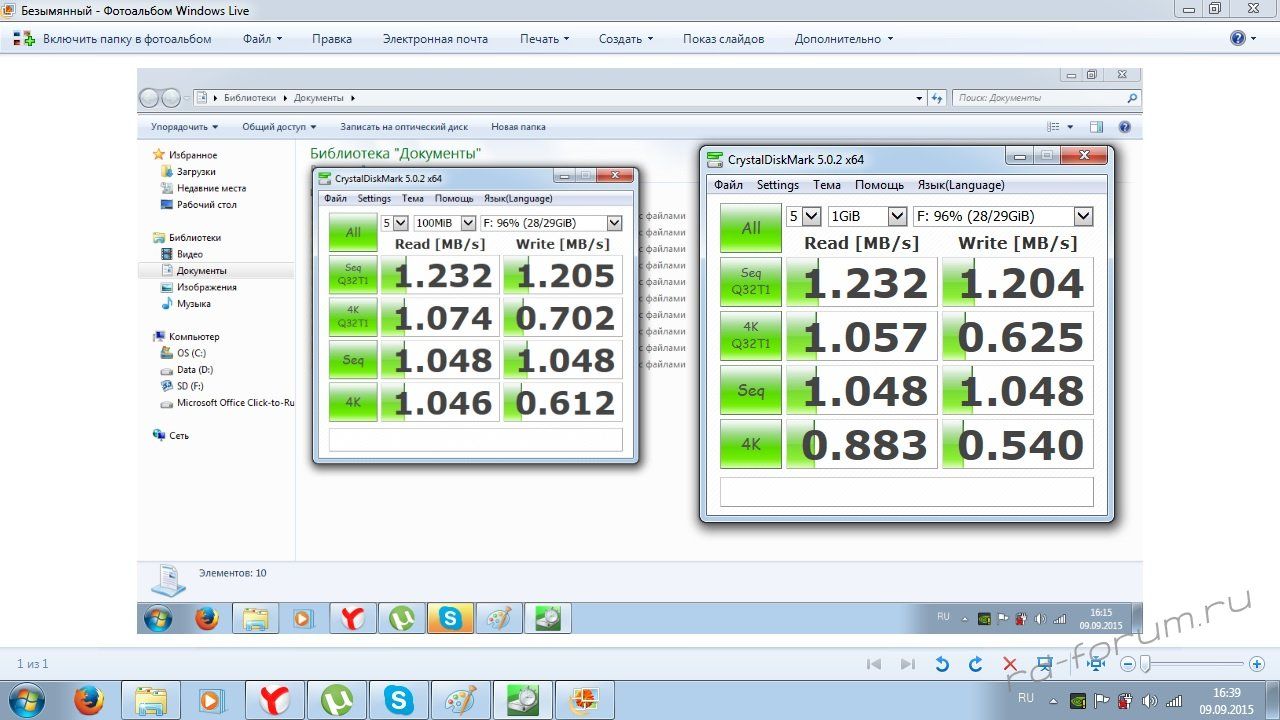Click 'All' button in CrystalDiskMark 1GiB window

751,228
